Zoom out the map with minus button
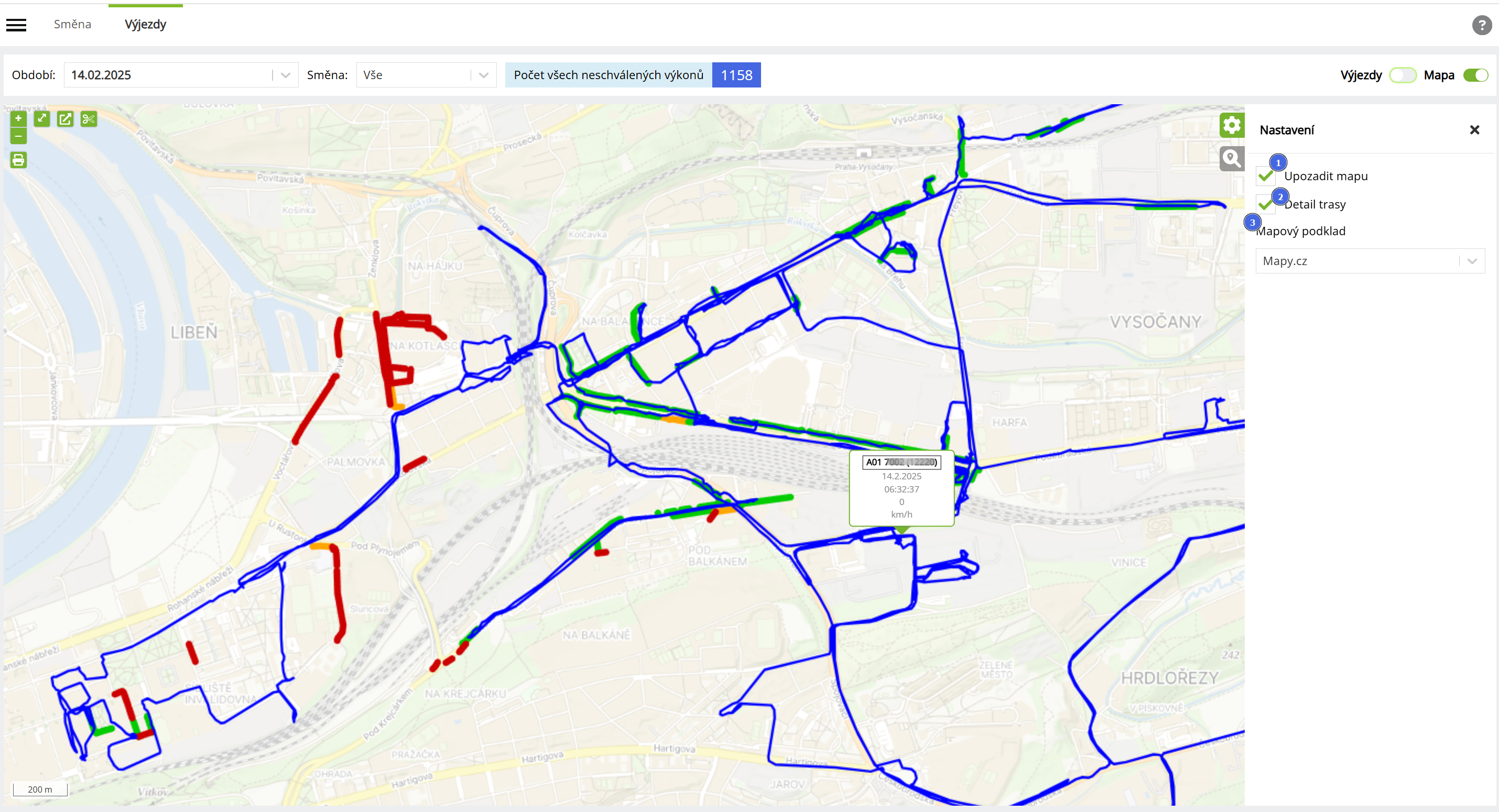1499x812 pixels. click(x=19, y=136)
